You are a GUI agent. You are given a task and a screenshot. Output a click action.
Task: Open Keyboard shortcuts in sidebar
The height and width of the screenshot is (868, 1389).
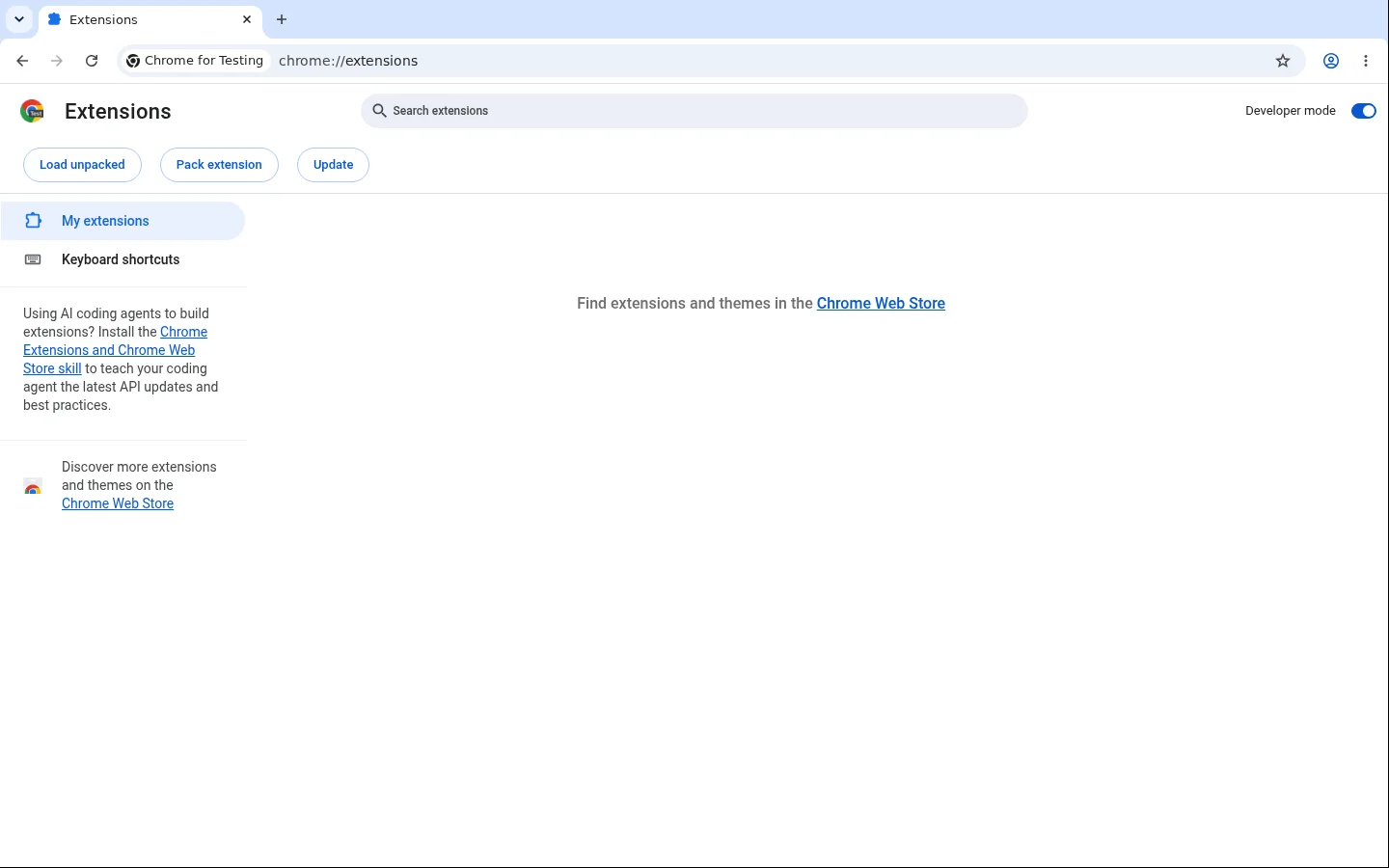pos(123,259)
